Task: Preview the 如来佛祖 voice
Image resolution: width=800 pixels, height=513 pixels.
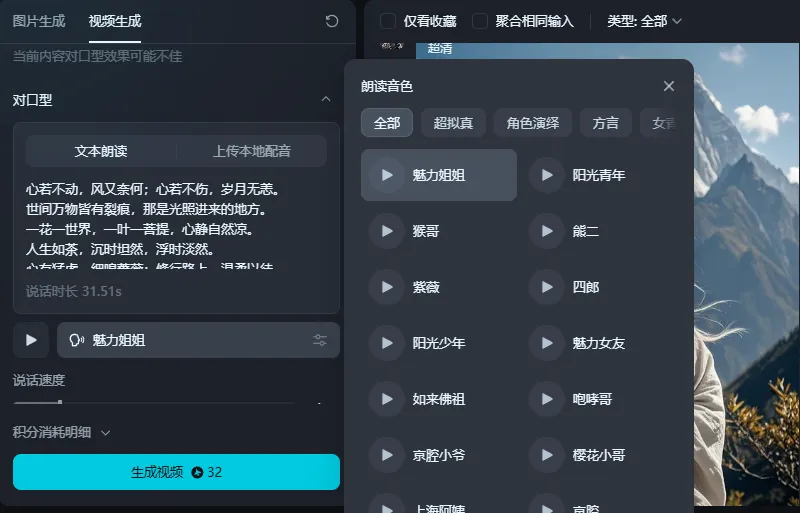Action: coord(387,399)
